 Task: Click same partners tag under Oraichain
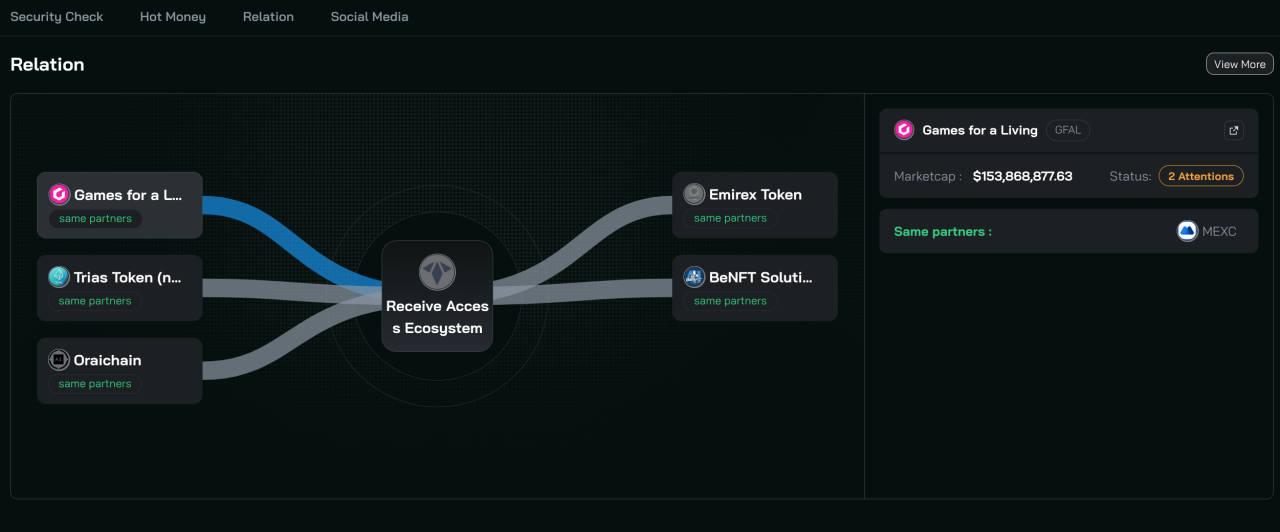(x=95, y=384)
